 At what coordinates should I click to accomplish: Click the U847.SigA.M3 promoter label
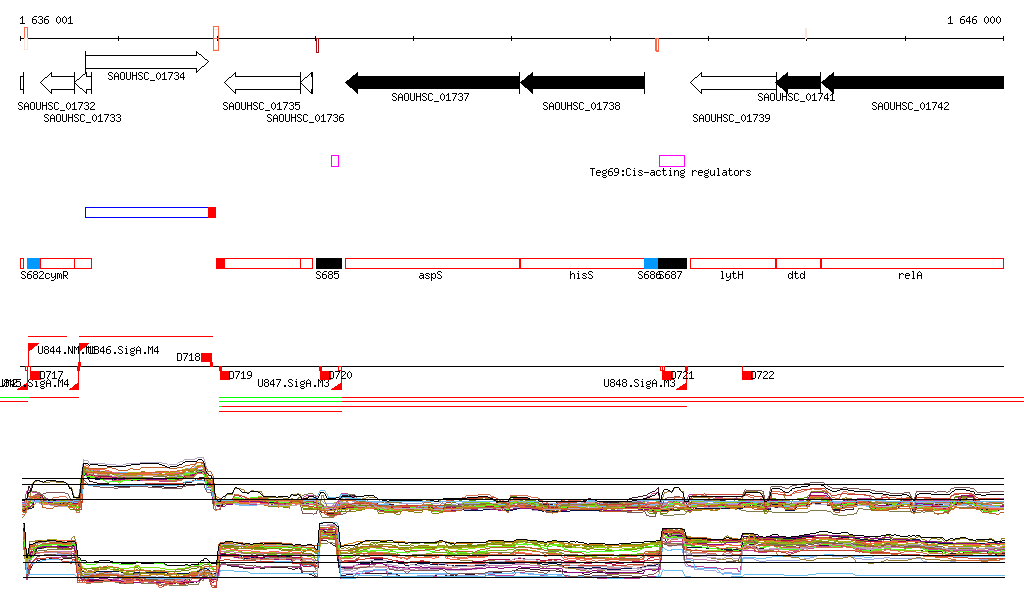(293, 383)
